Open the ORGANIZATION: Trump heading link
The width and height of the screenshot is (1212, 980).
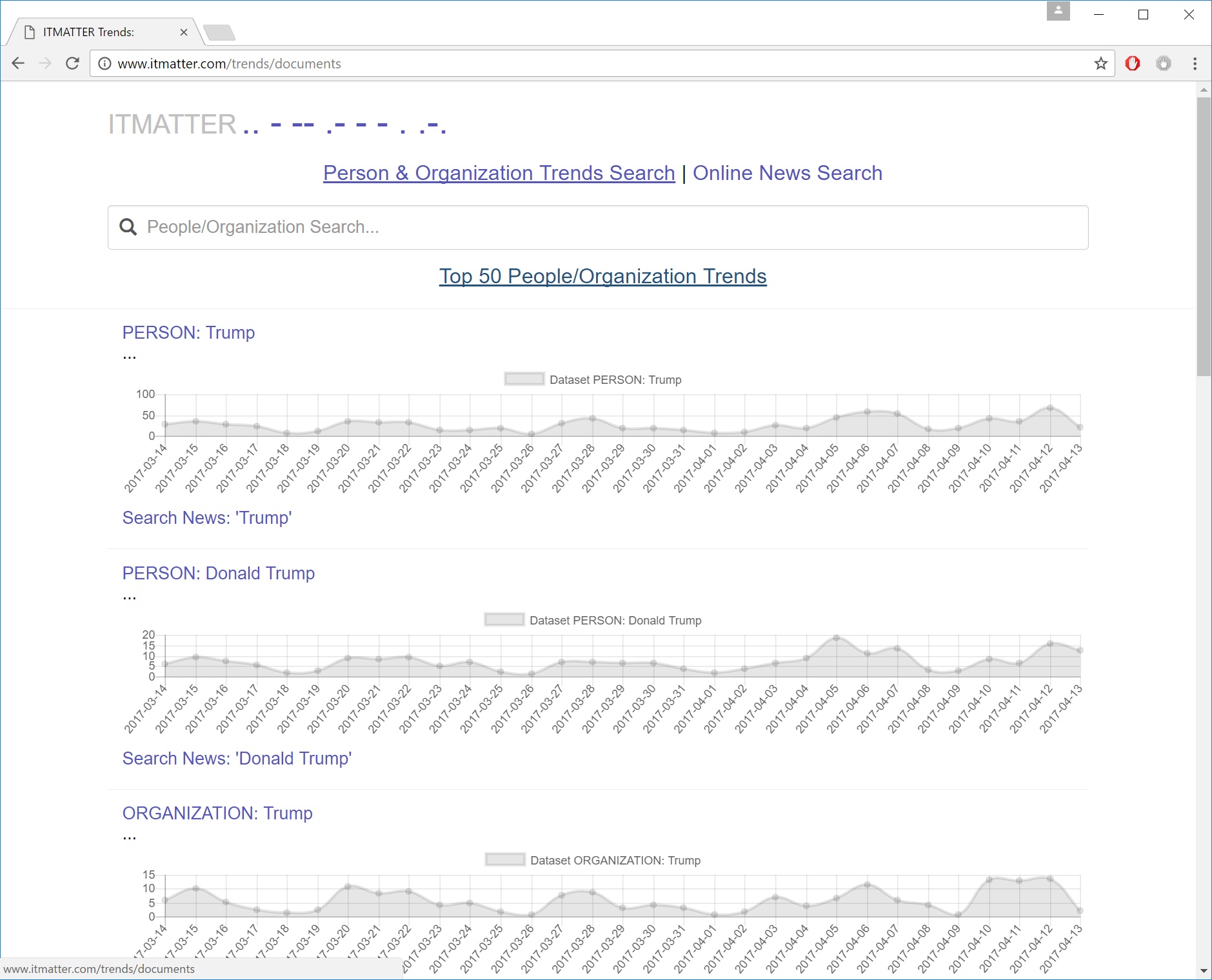tap(217, 813)
